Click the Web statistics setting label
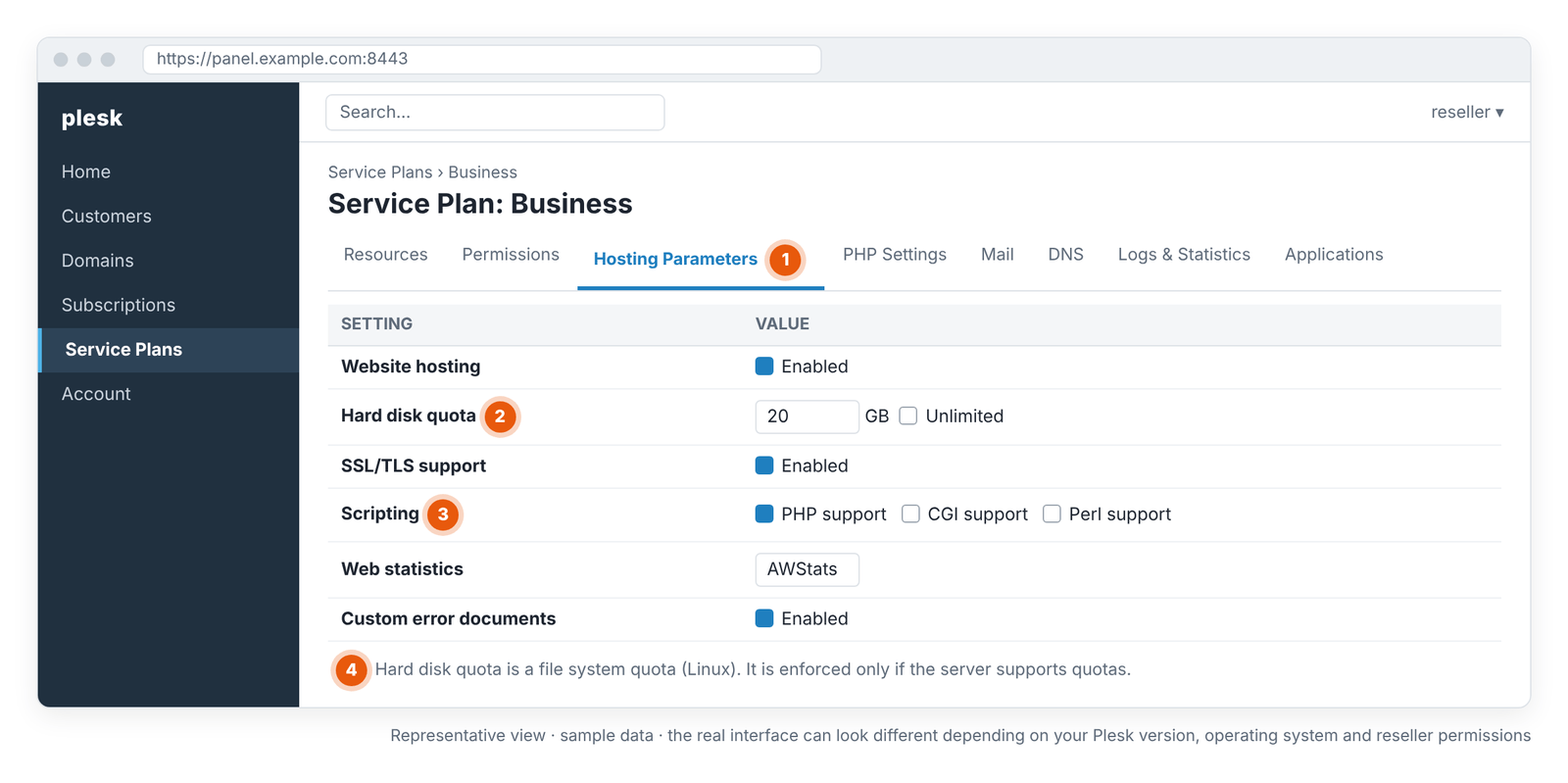 (x=402, y=569)
